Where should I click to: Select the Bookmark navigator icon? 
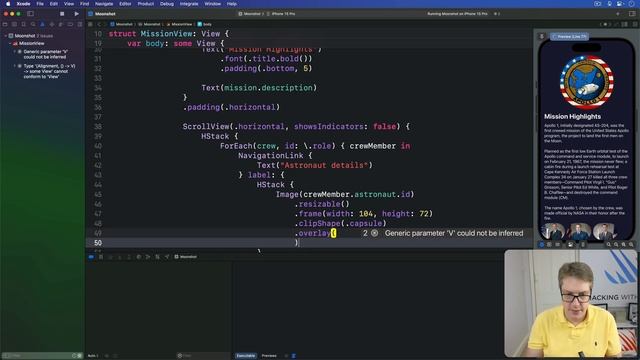[x=24, y=24]
